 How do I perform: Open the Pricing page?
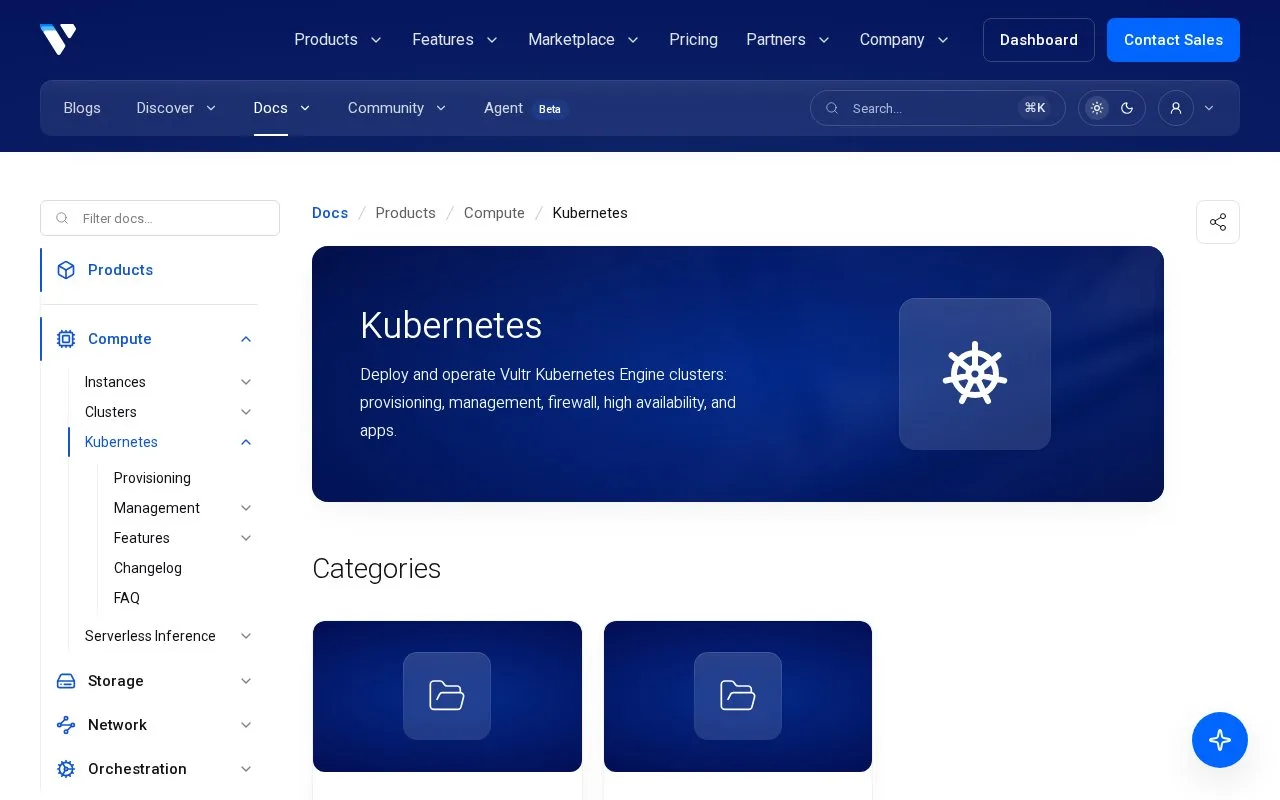tap(693, 40)
